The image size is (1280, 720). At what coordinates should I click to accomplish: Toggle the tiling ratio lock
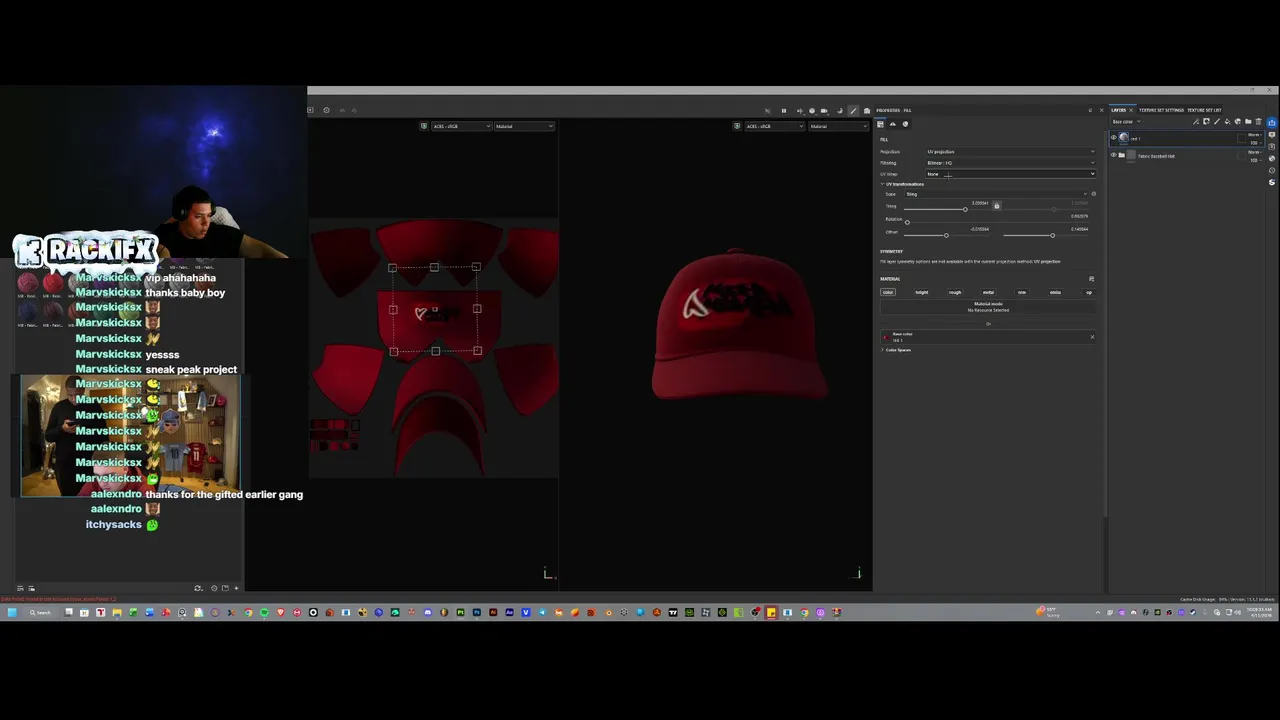pos(996,205)
